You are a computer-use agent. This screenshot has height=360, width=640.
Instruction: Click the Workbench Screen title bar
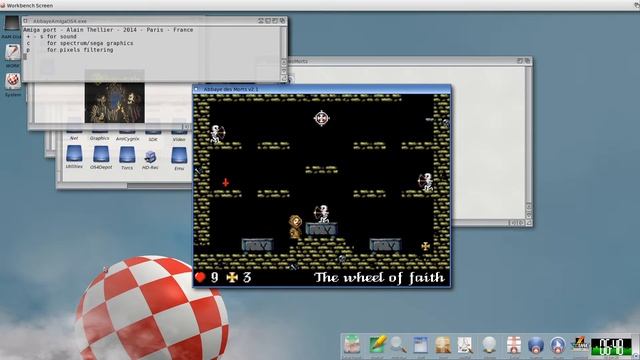pyautogui.click(x=320, y=5)
